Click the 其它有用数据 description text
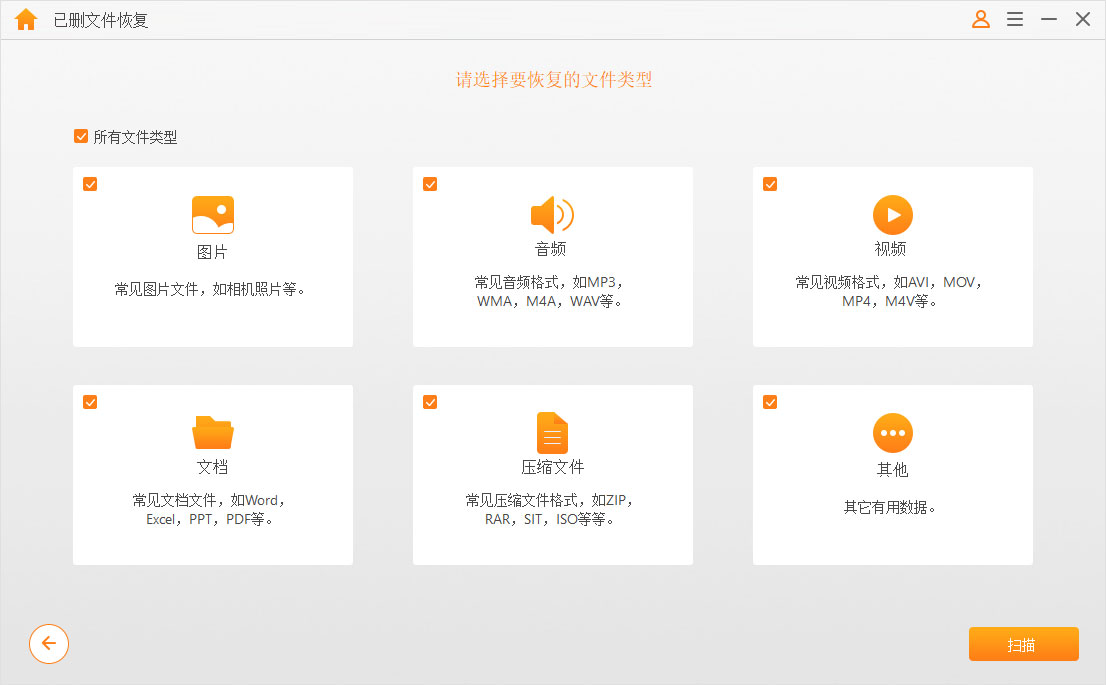1106x685 pixels. click(x=892, y=507)
